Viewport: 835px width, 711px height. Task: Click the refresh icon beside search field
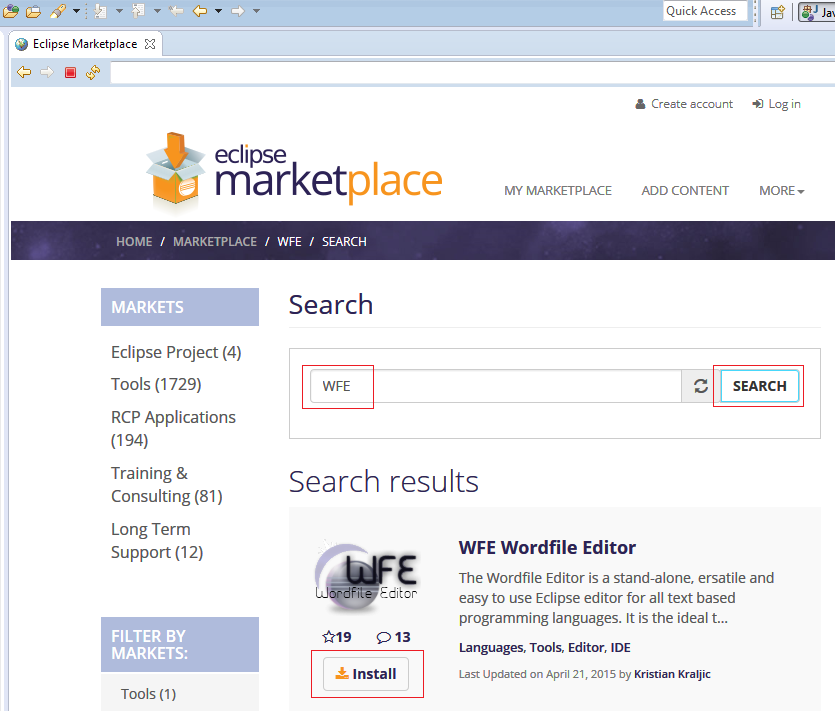coord(700,386)
